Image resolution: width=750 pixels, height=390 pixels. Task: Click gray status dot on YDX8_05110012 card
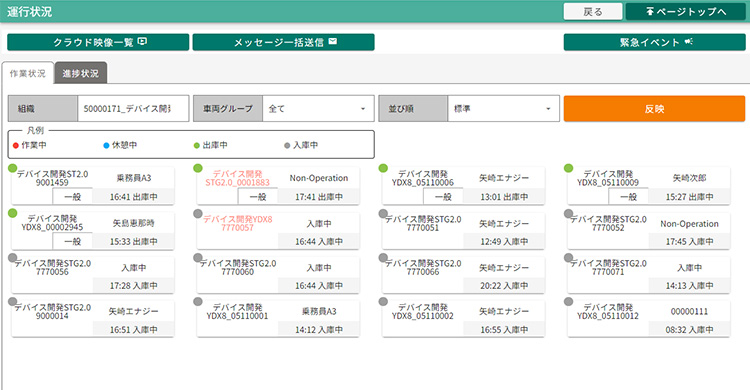(x=568, y=301)
